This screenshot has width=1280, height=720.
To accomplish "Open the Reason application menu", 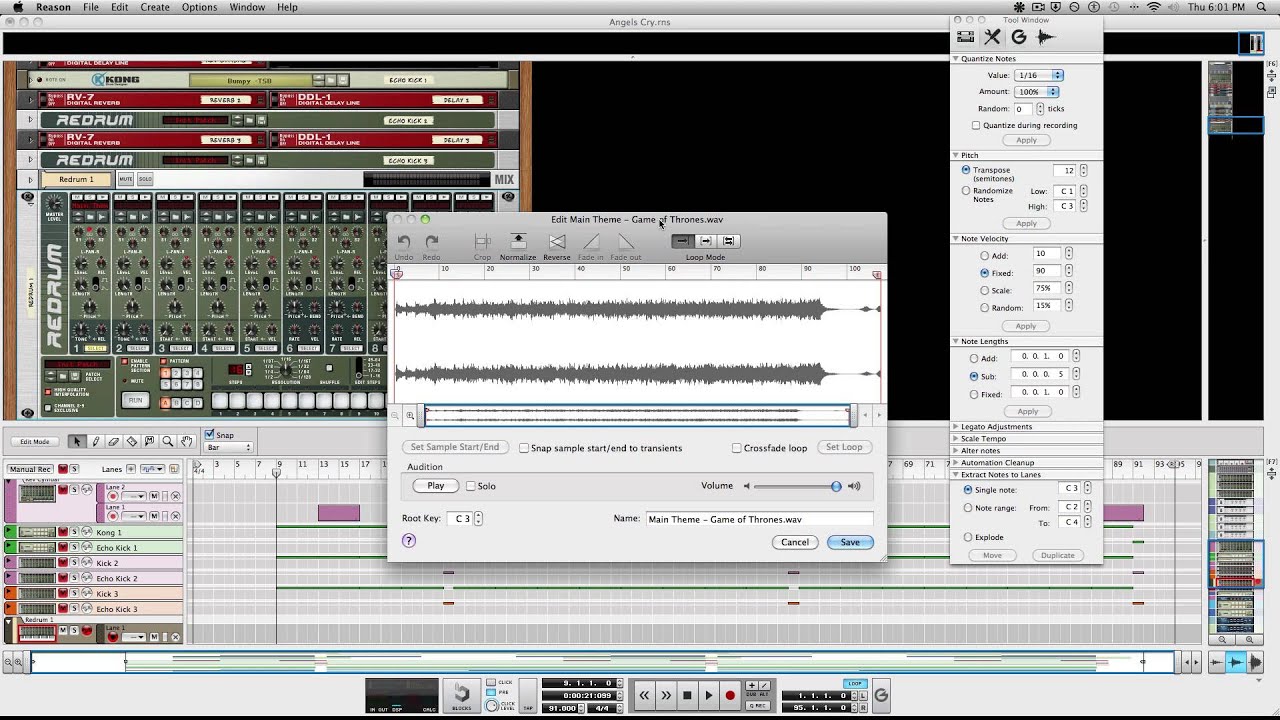I will [x=53, y=7].
